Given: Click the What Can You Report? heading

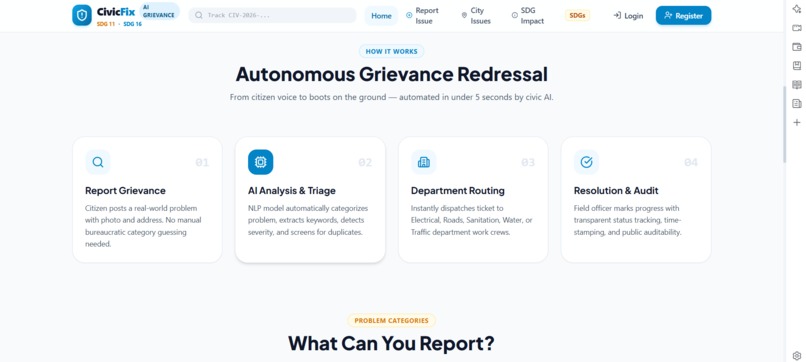Looking at the screenshot, I should click(x=391, y=343).
